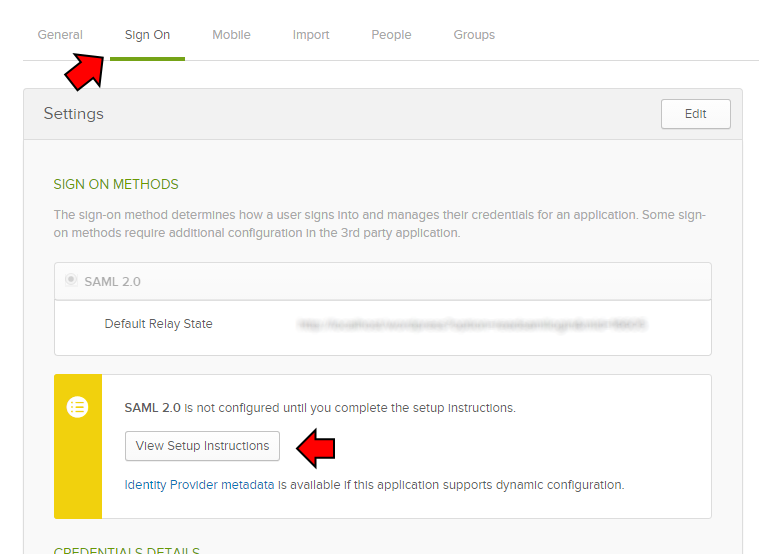Viewport: 759px width, 554px height.
Task: Go to the Mobile tab
Action: 231,35
